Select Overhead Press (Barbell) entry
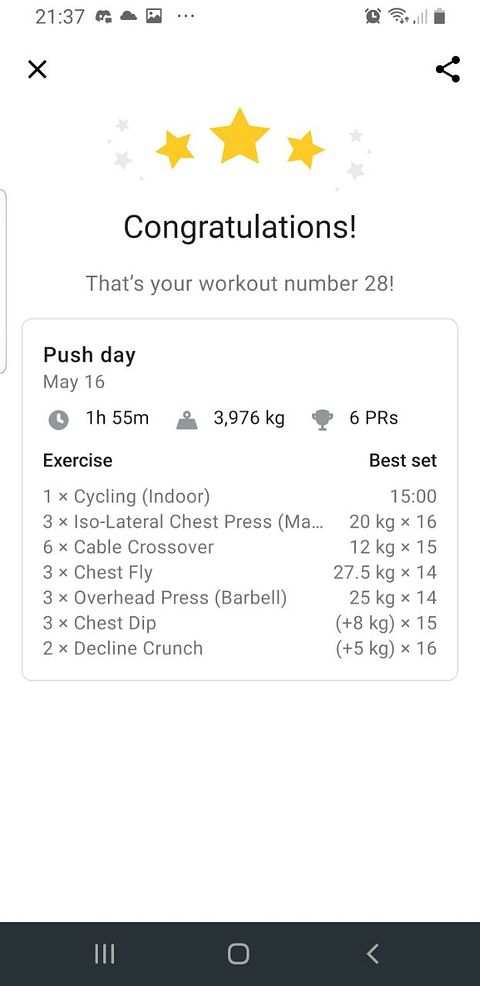The image size is (480, 986). click(x=240, y=597)
